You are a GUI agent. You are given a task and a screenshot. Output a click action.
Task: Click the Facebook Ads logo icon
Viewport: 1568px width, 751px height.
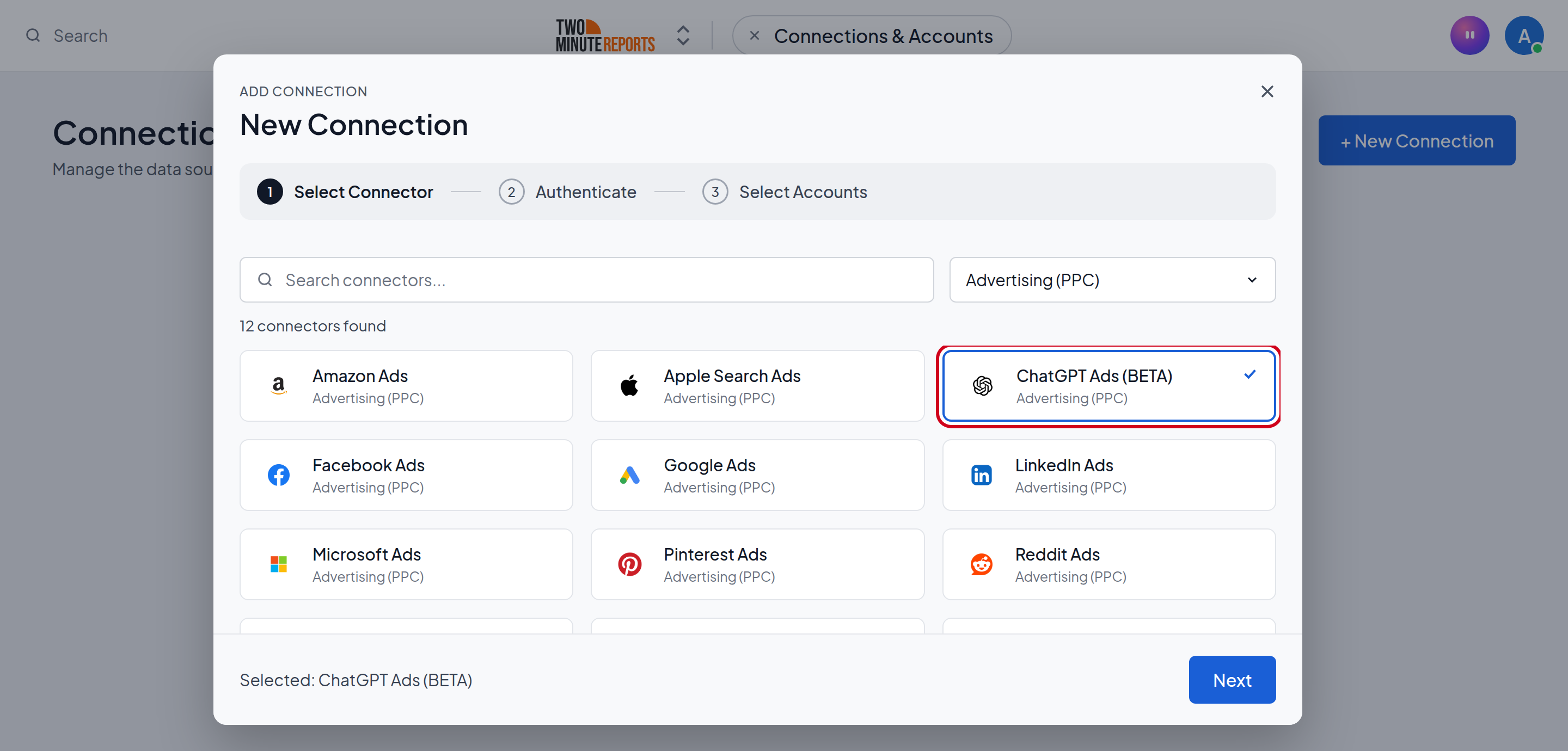pos(278,475)
